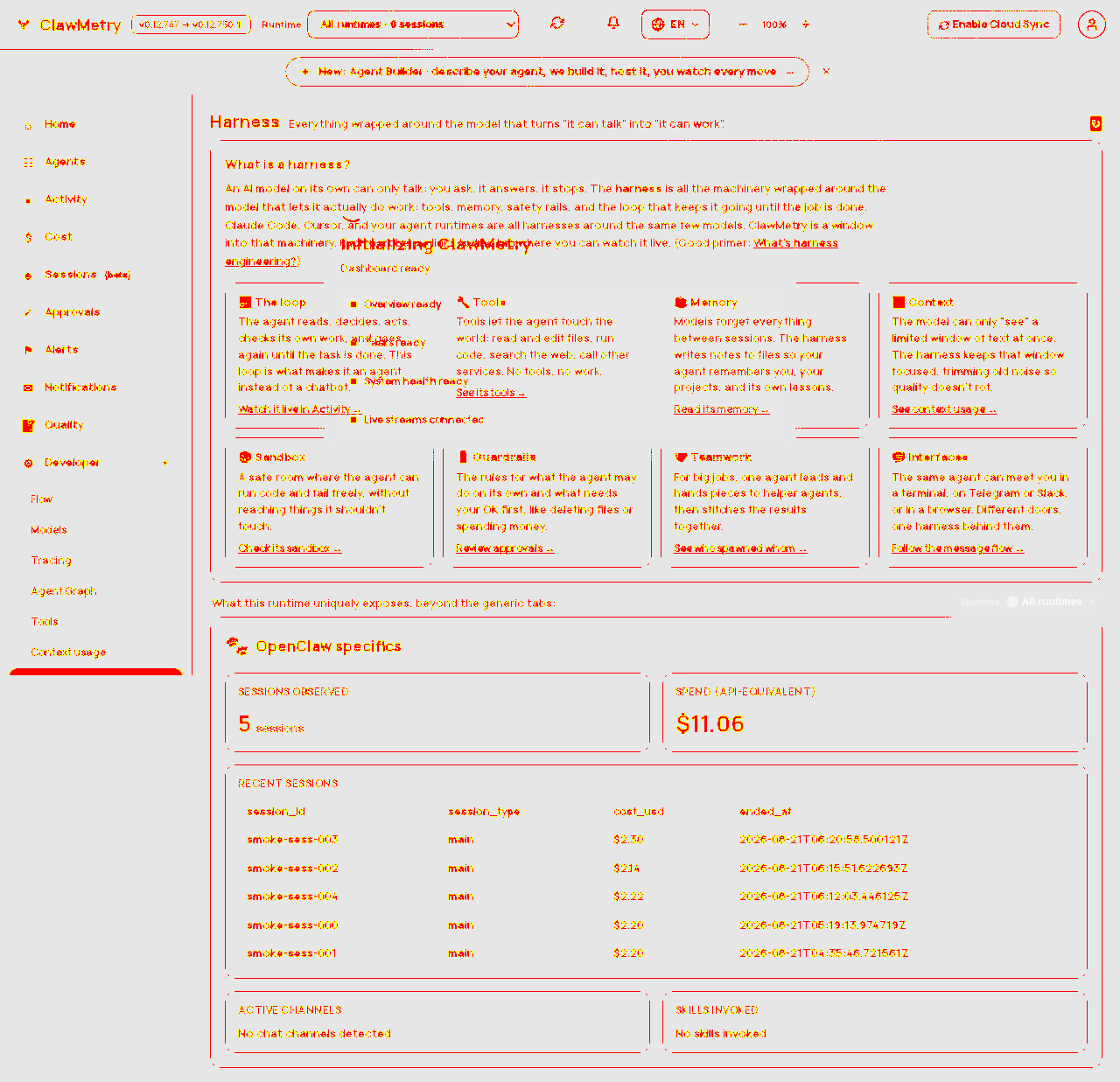This screenshot has width=1120, height=1082.
Task: Click the Alerts flag icon
Action: pos(28,350)
